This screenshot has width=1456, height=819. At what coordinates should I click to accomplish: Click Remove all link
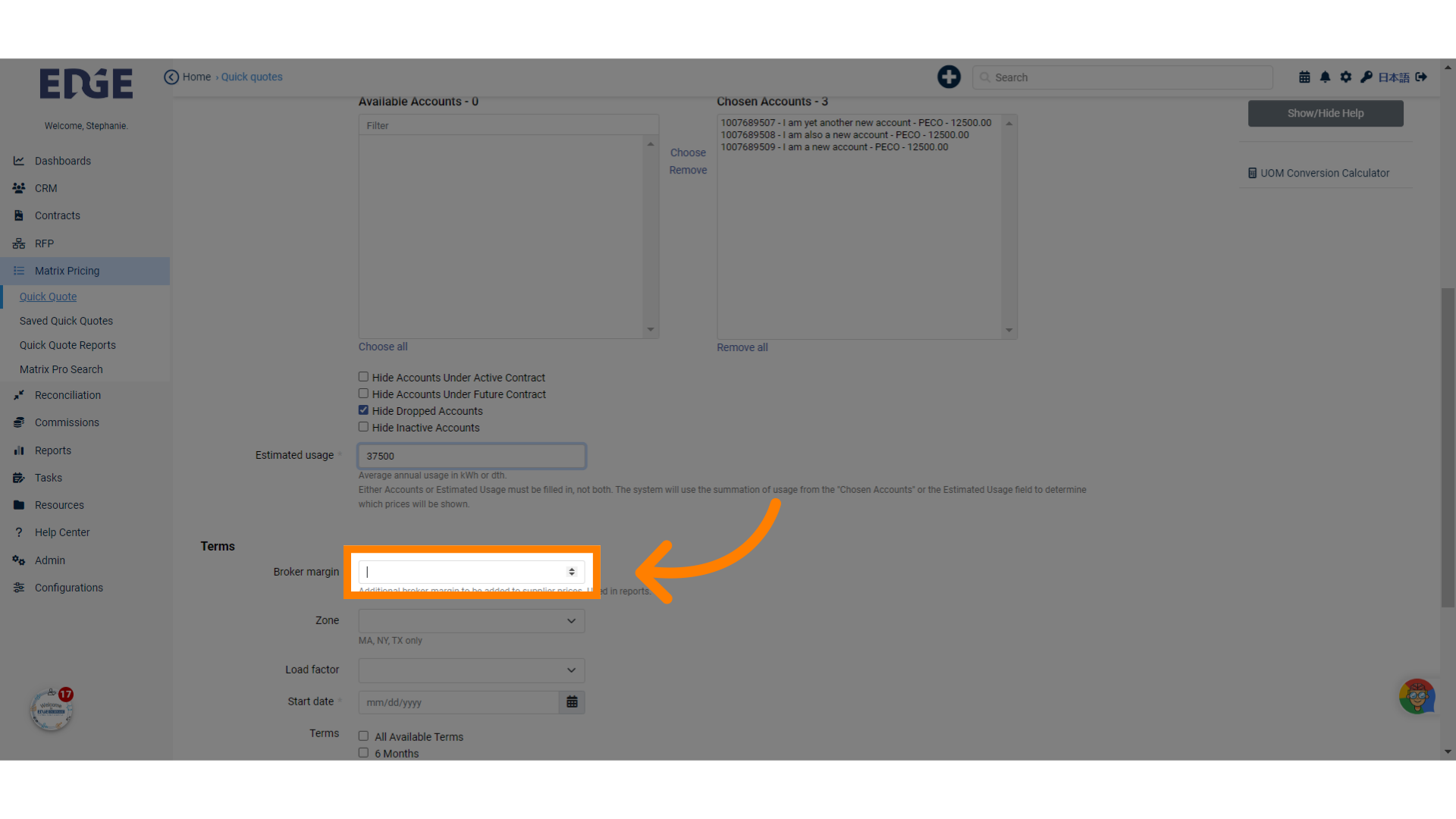click(742, 347)
